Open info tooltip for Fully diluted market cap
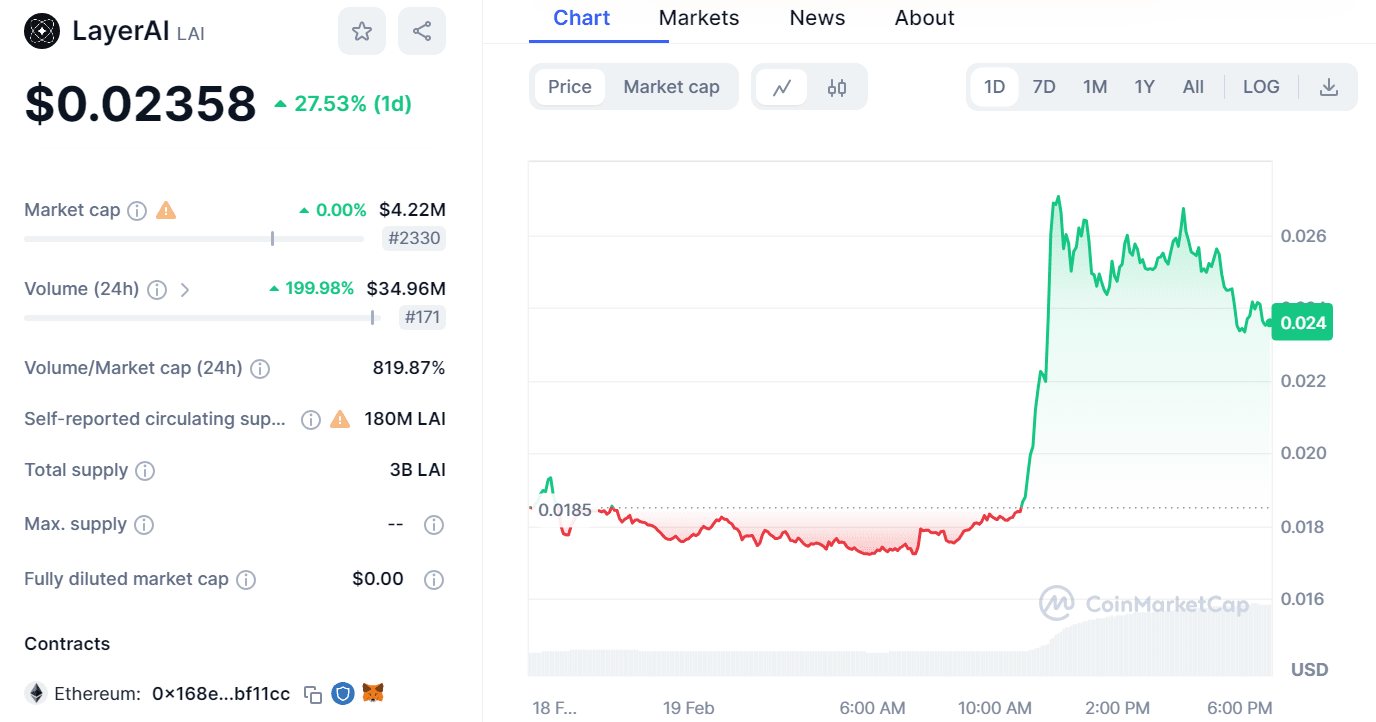The width and height of the screenshot is (1376, 722). [x=246, y=579]
